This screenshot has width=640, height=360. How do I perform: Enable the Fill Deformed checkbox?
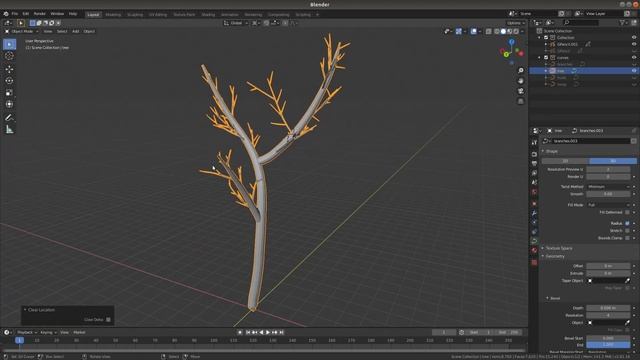coord(627,212)
